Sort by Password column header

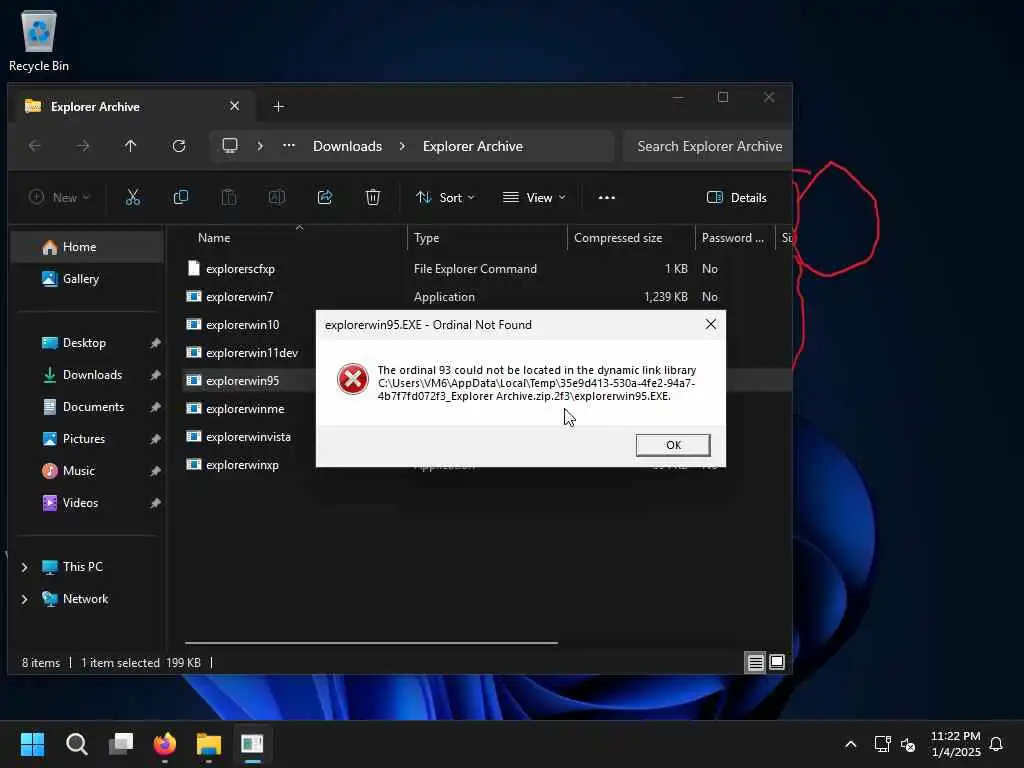(x=734, y=238)
